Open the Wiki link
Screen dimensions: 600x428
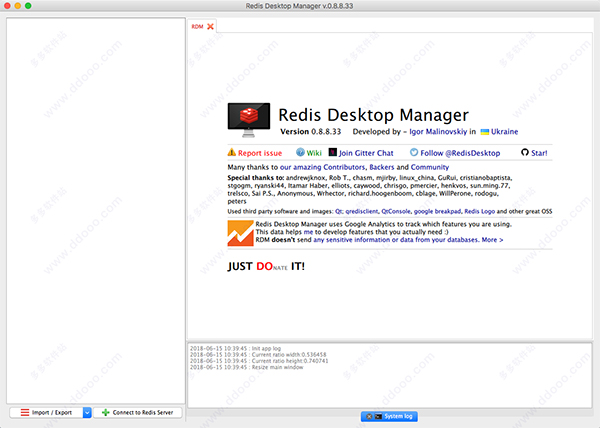pyautogui.click(x=314, y=153)
